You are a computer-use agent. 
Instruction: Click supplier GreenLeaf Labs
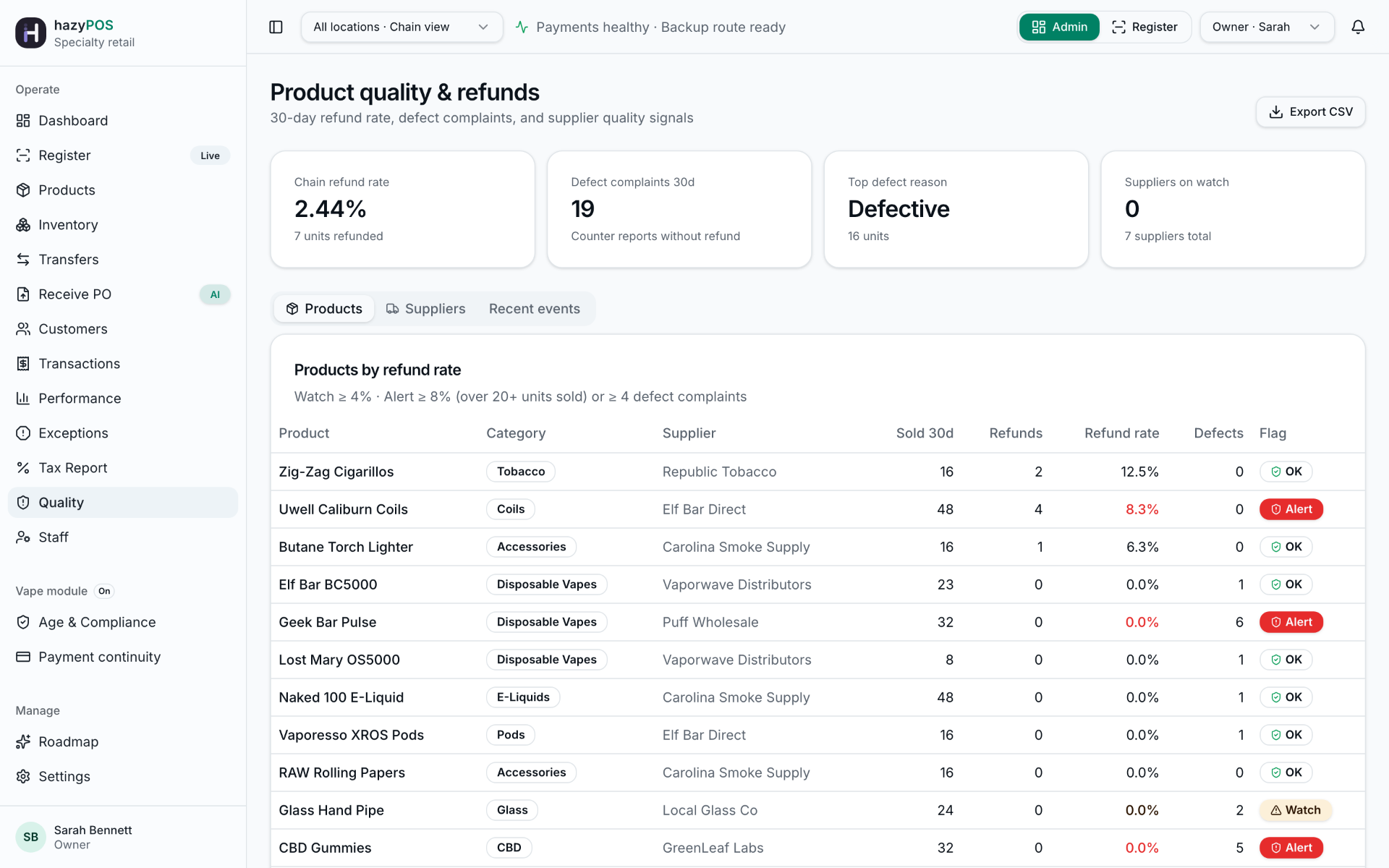click(713, 848)
